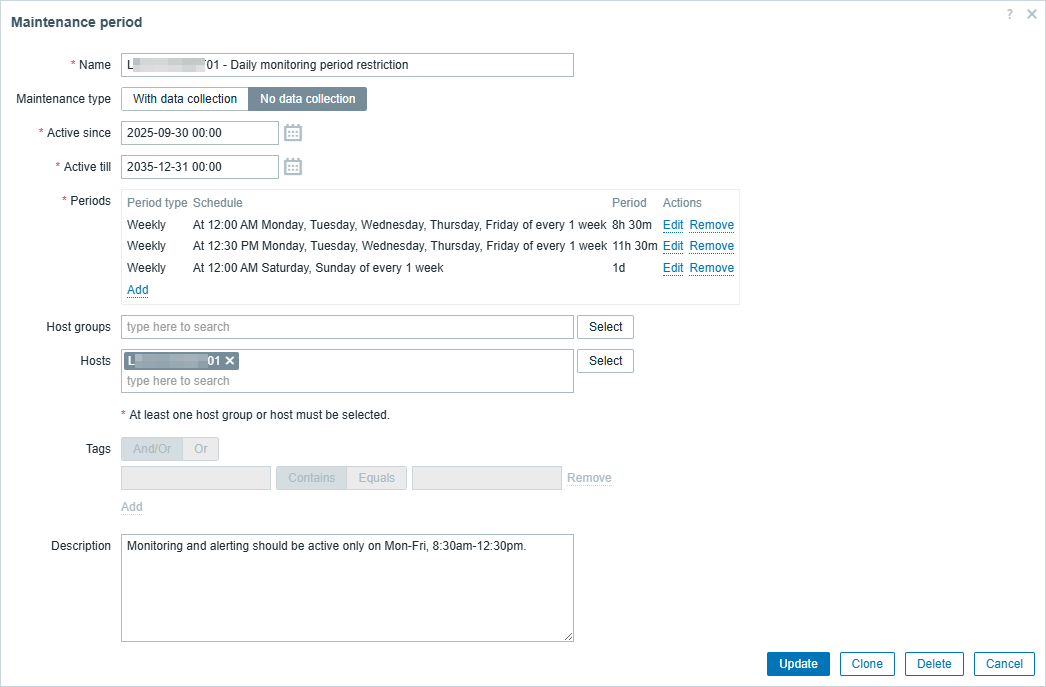Remove the host tag using its X icon
Image resolution: width=1046 pixels, height=687 pixels.
click(x=230, y=361)
